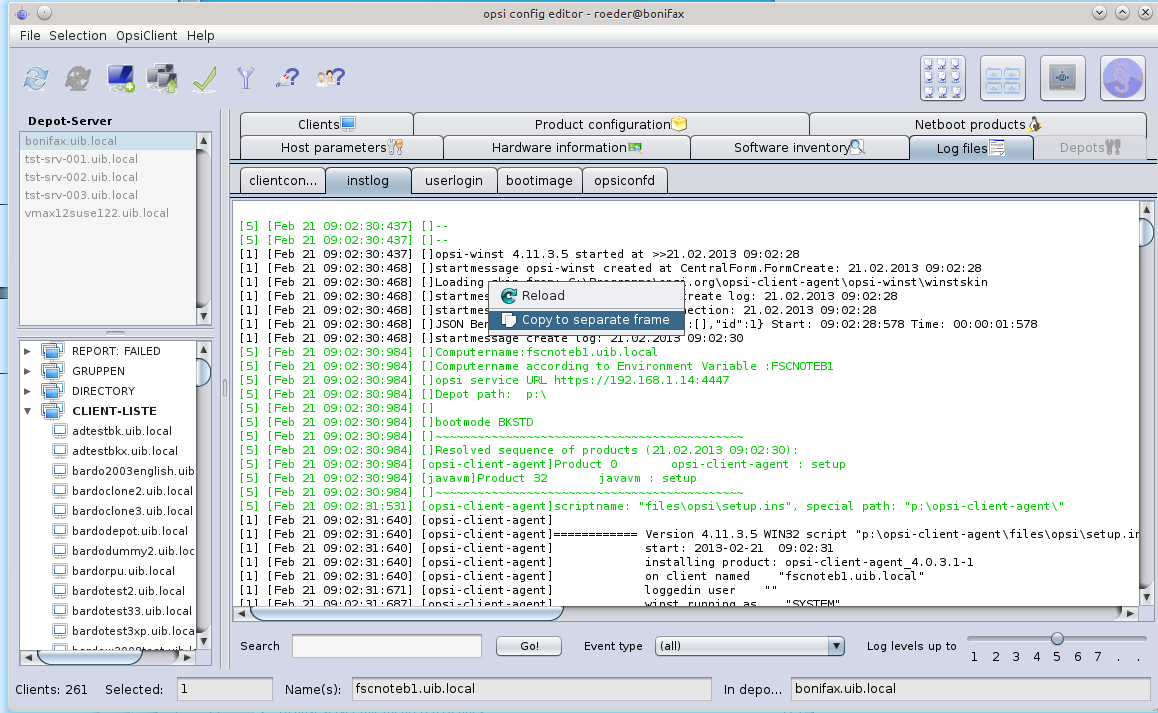This screenshot has width=1158, height=713.
Task: Open the opsiconfd log sub-tab
Action: point(624,180)
